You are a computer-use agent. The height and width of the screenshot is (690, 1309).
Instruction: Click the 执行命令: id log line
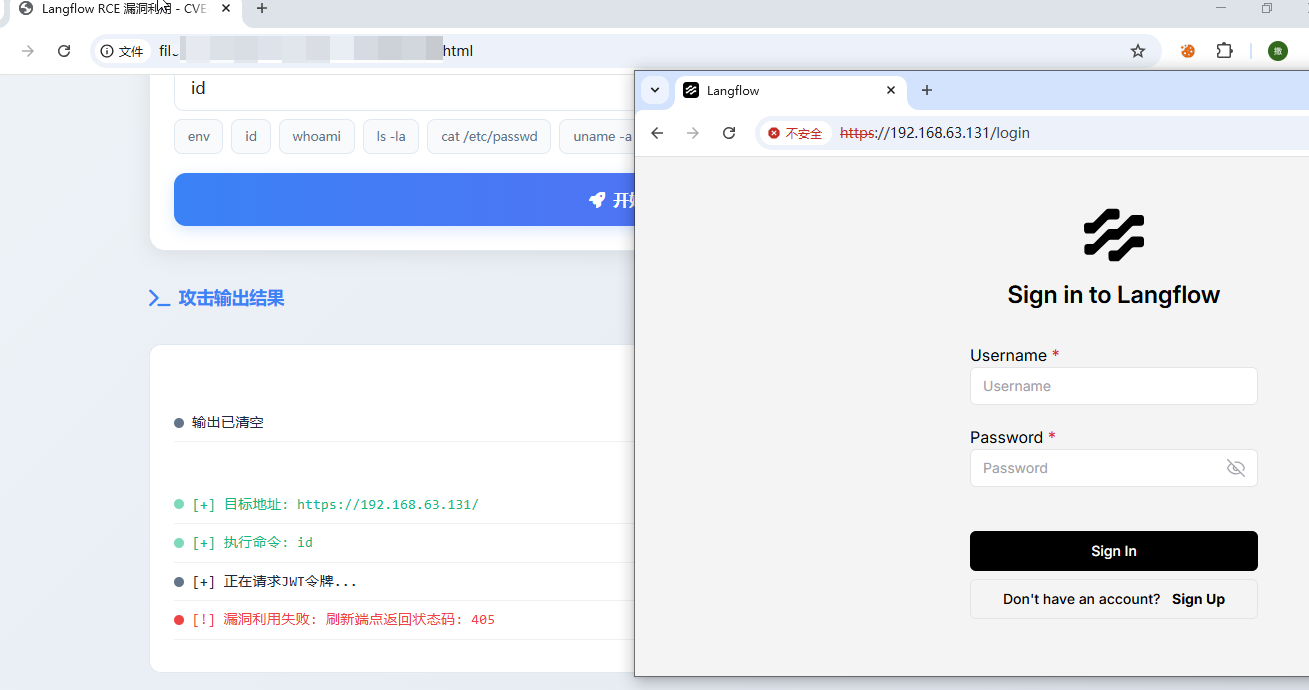[x=404, y=543]
